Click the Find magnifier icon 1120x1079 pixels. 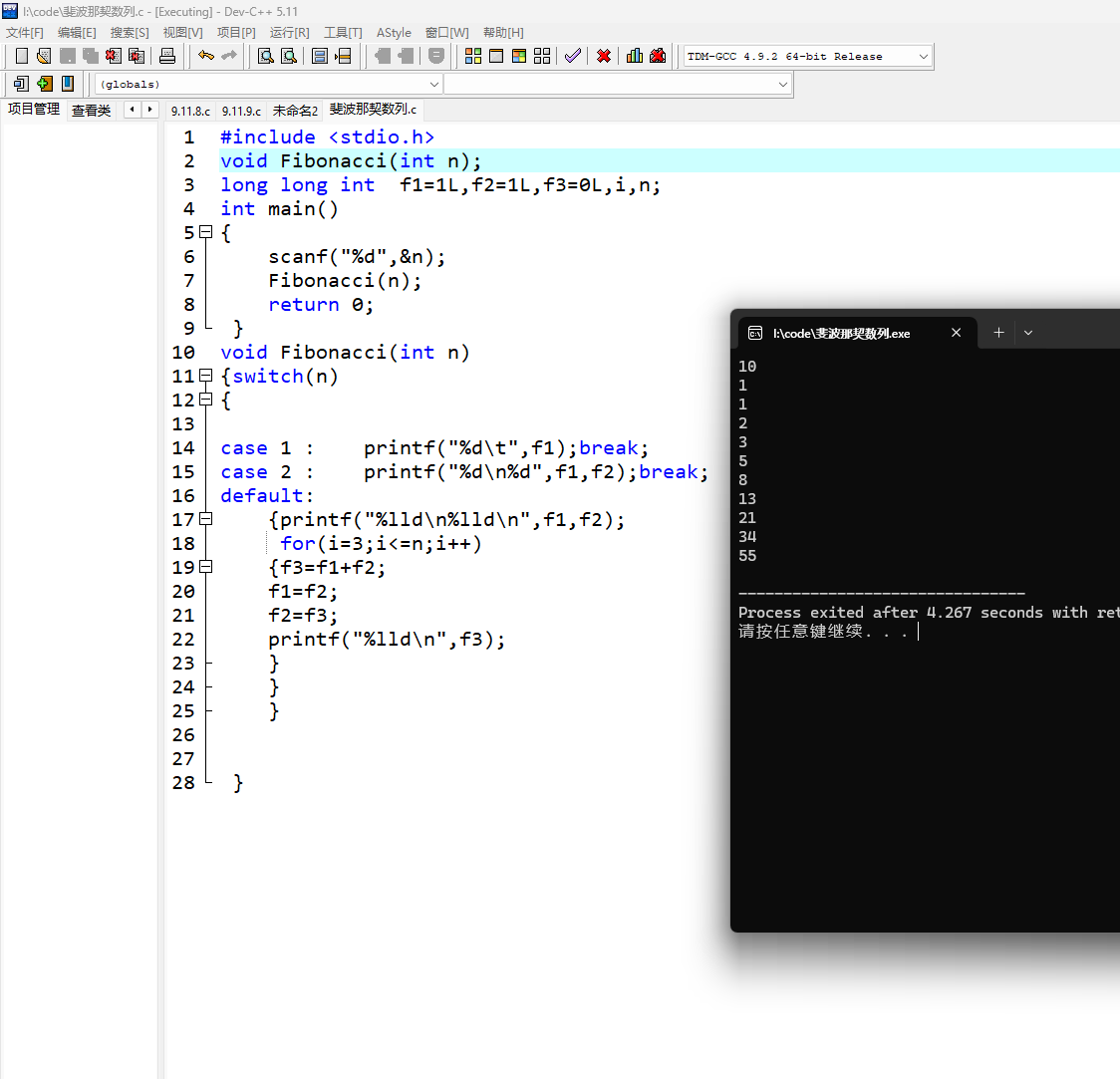pos(266,56)
